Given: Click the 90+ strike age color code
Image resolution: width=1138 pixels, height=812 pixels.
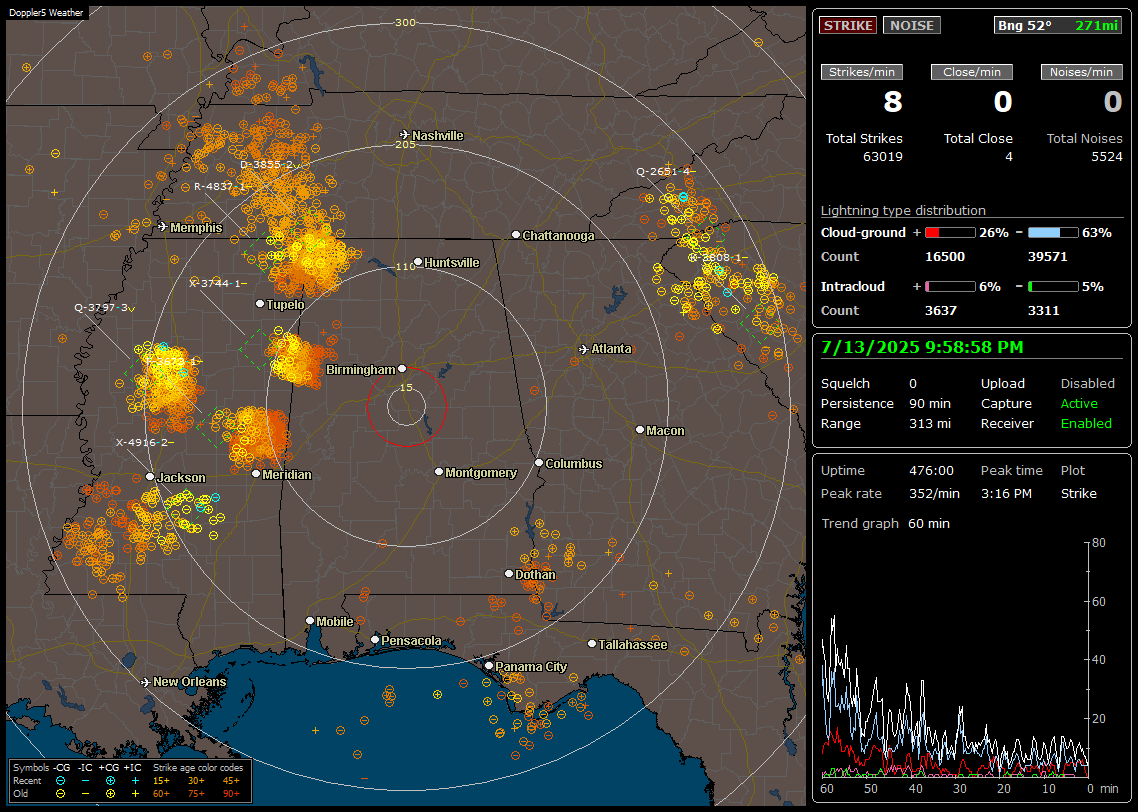Looking at the screenshot, I should coord(231,794).
